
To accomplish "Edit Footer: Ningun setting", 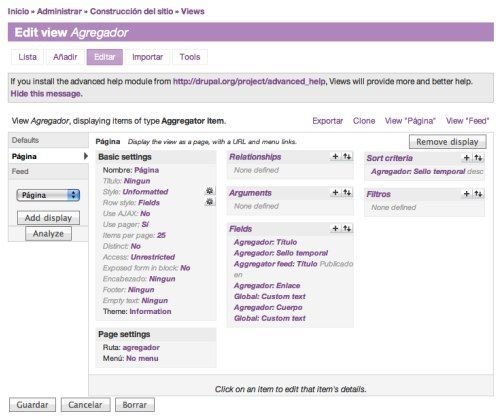I will click(x=141, y=290).
